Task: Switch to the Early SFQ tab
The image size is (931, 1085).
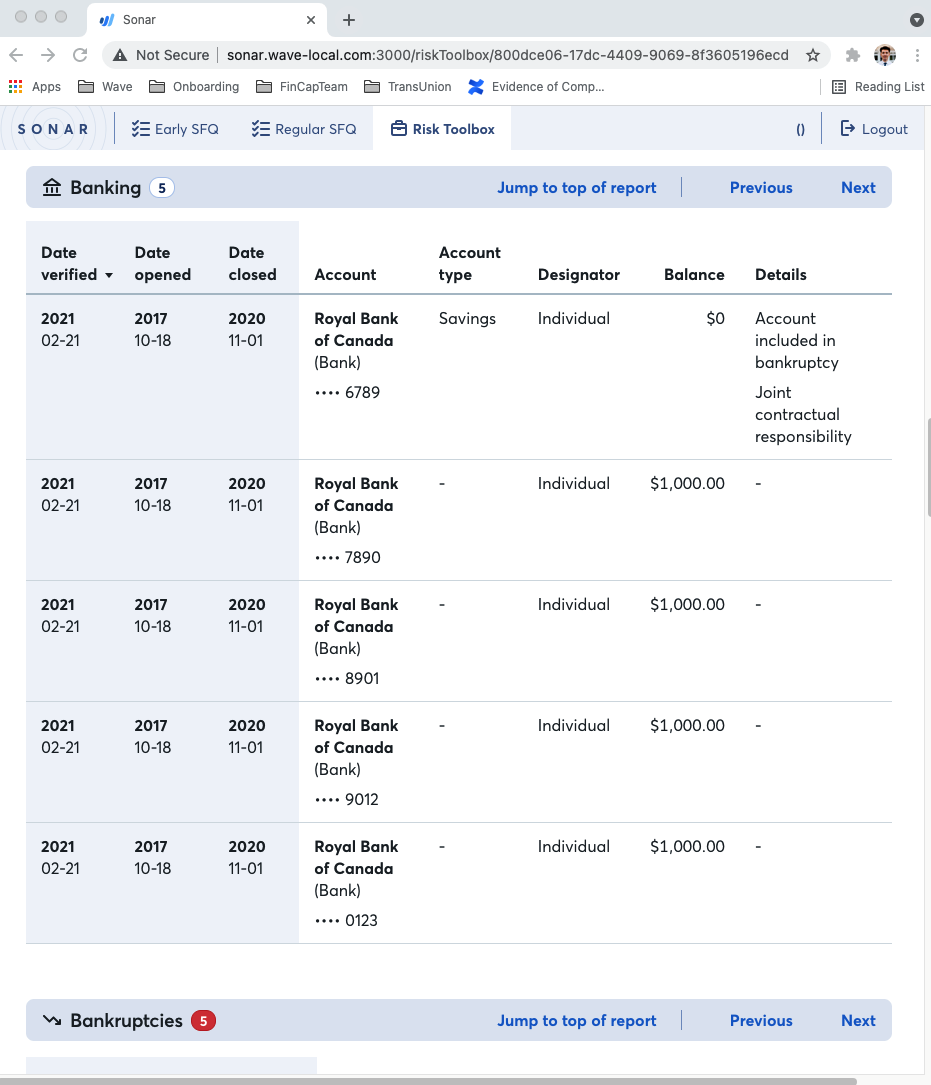Action: [175, 129]
